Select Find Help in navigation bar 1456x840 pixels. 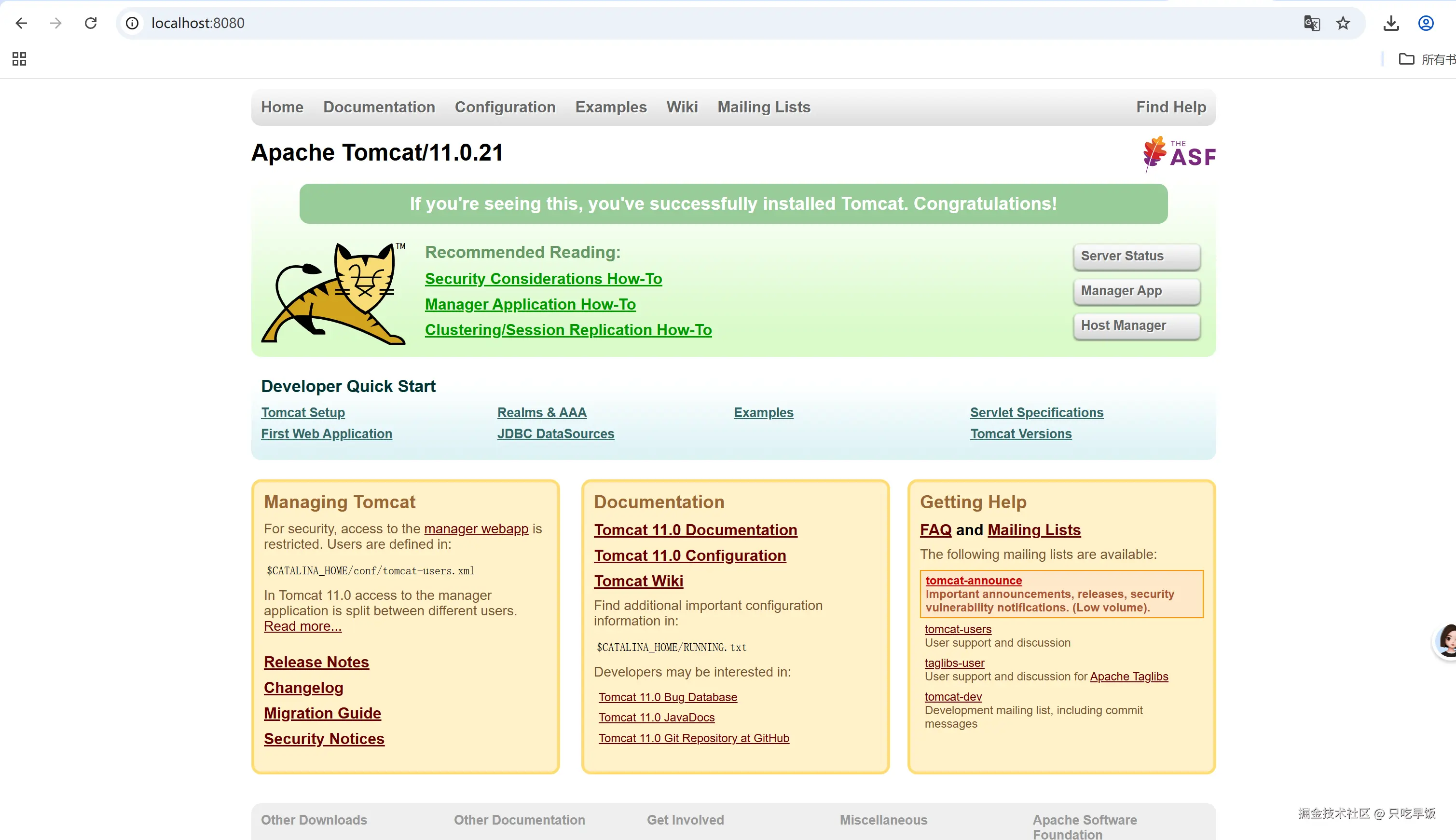pyautogui.click(x=1171, y=108)
